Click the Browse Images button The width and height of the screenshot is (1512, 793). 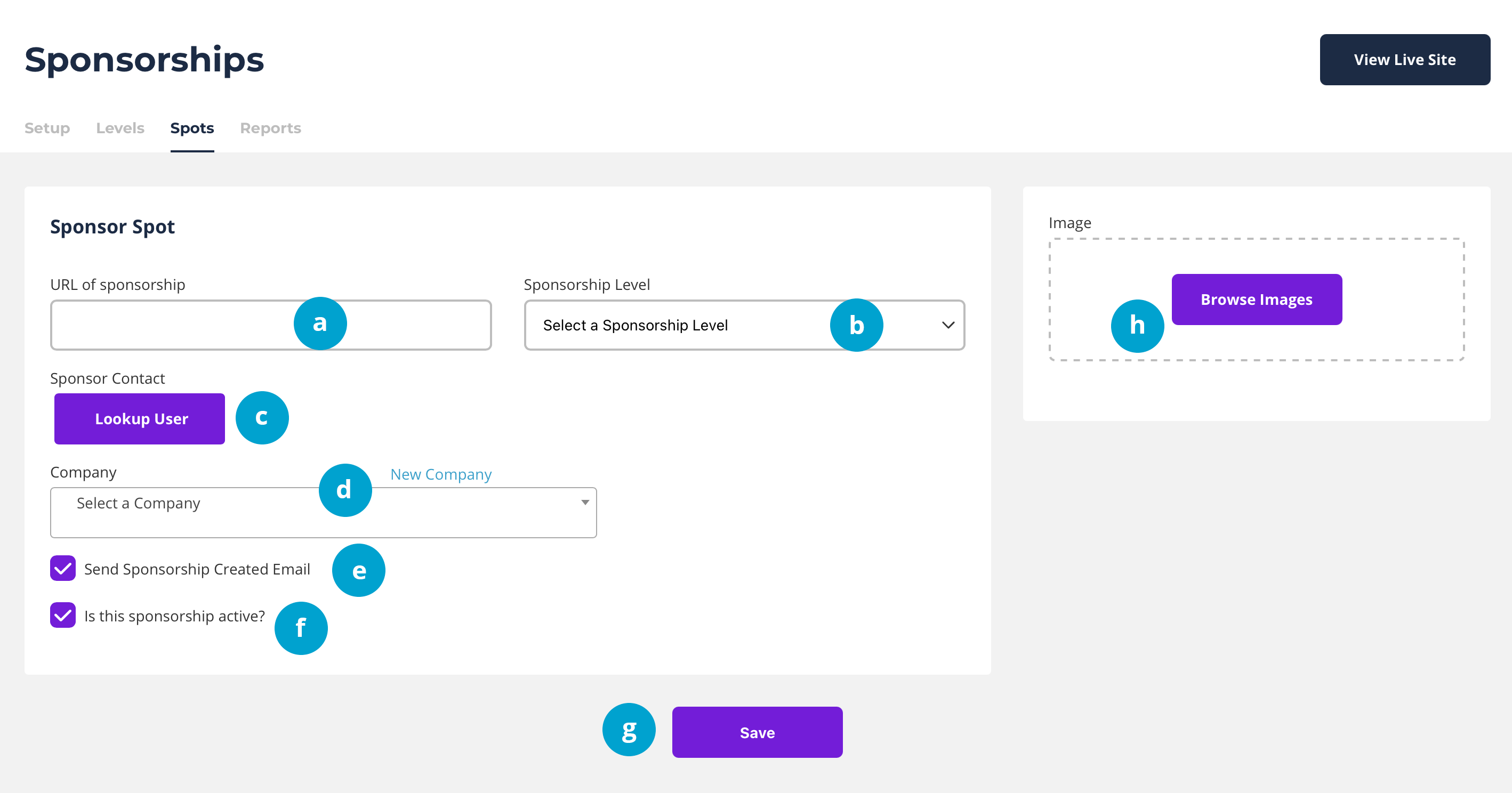coord(1256,299)
